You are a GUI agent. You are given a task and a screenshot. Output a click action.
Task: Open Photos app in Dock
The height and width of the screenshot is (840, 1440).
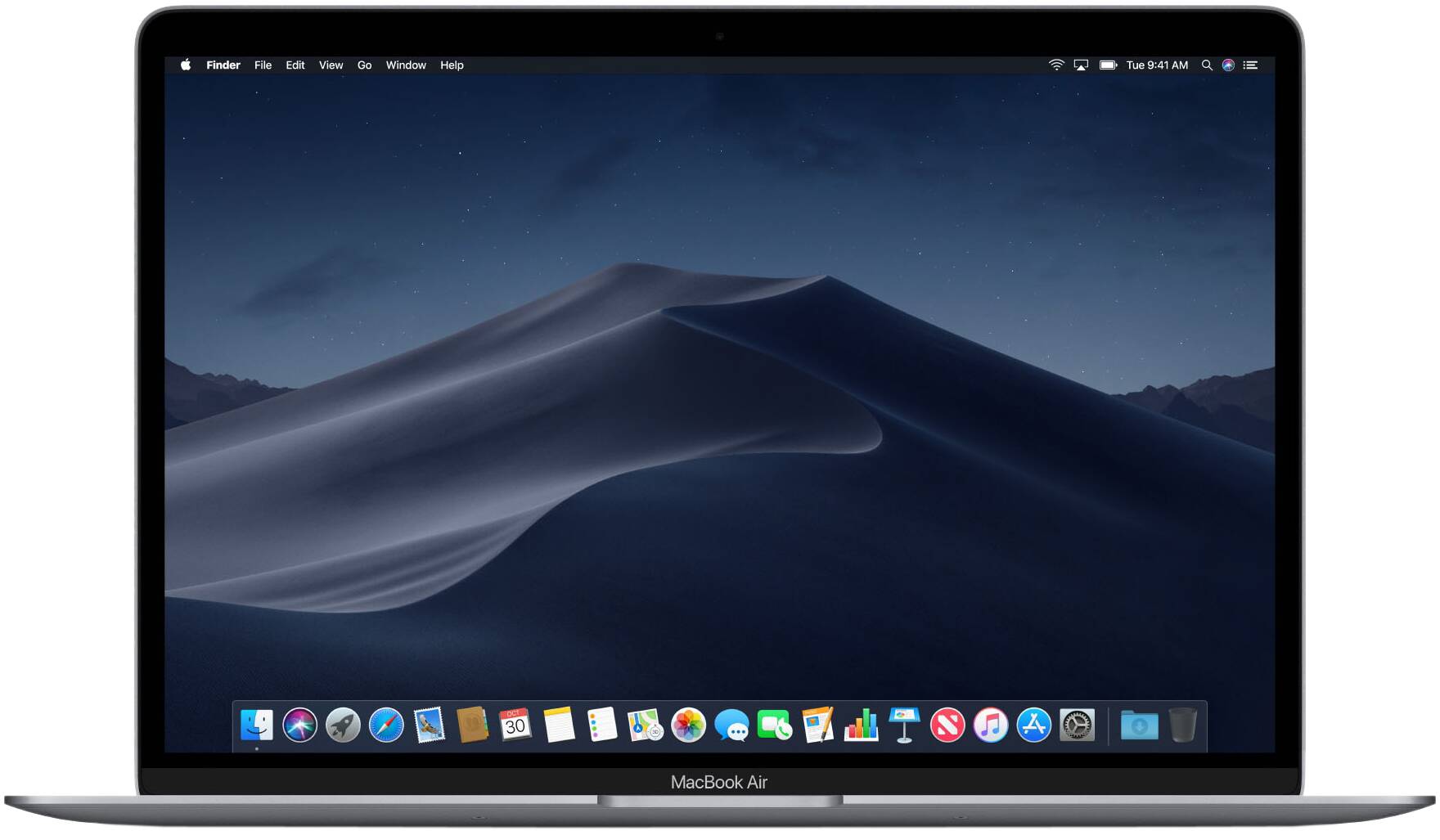689,725
